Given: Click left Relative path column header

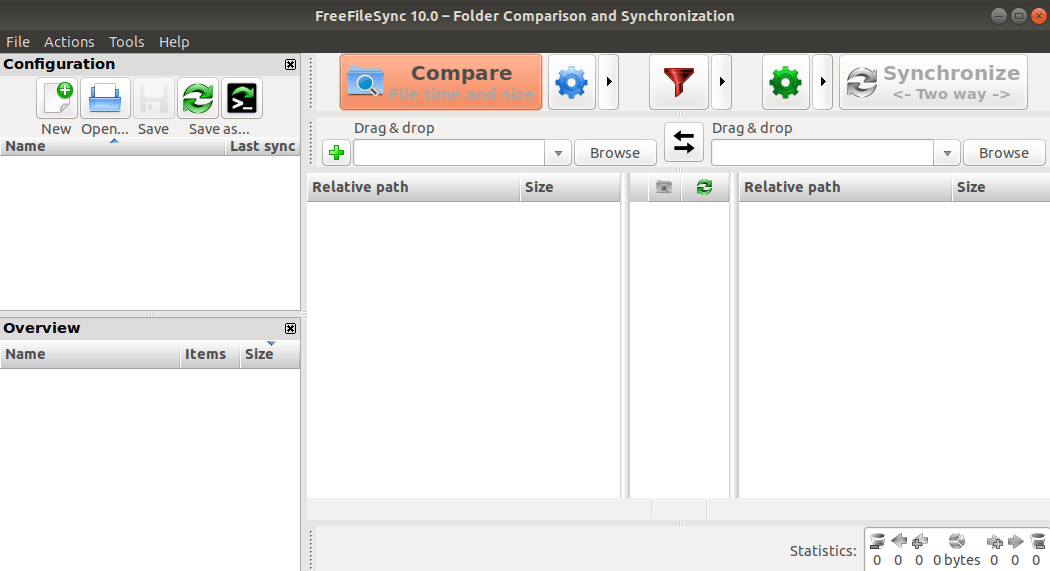Looking at the screenshot, I should click(x=413, y=187).
